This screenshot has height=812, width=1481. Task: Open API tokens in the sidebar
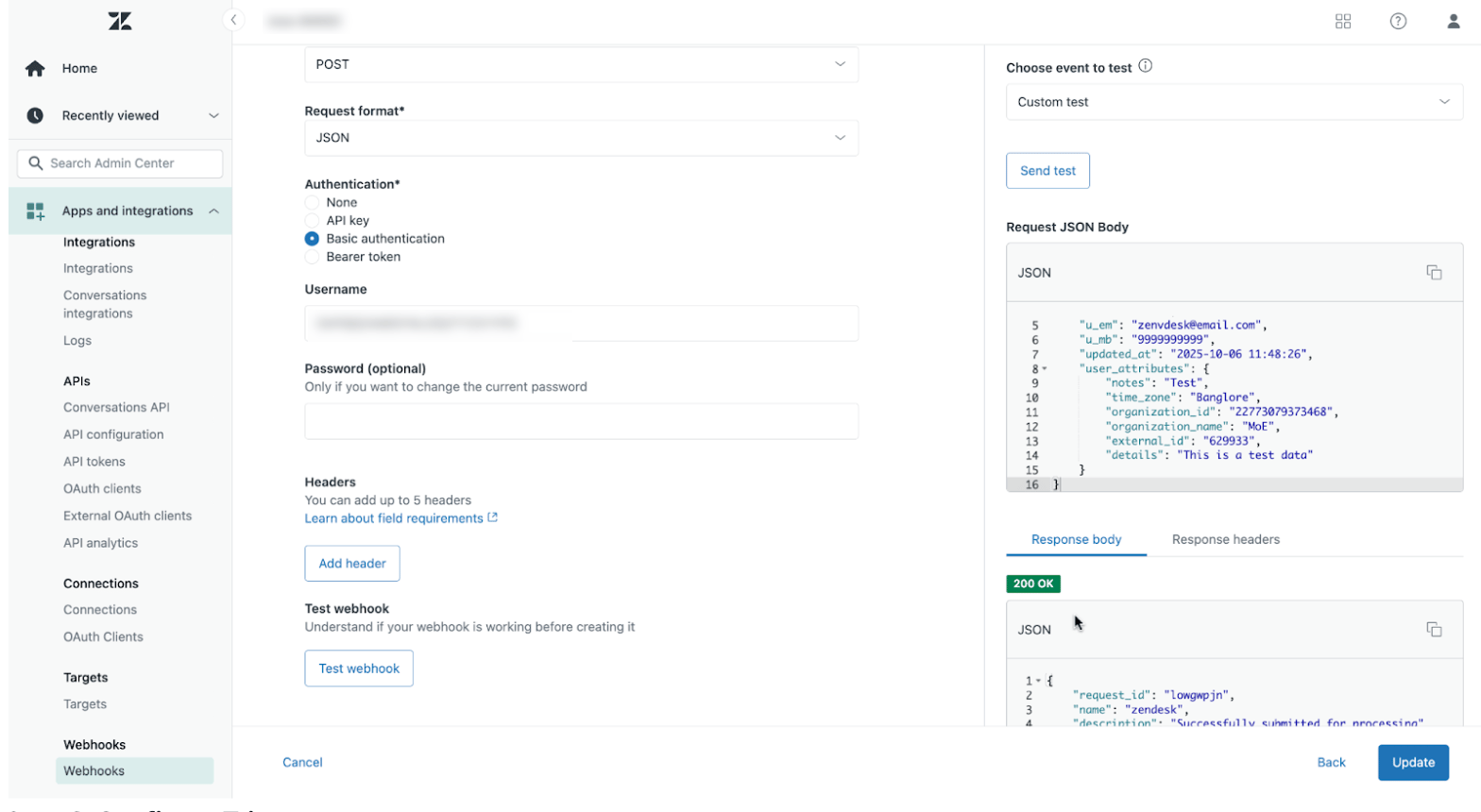94,462
